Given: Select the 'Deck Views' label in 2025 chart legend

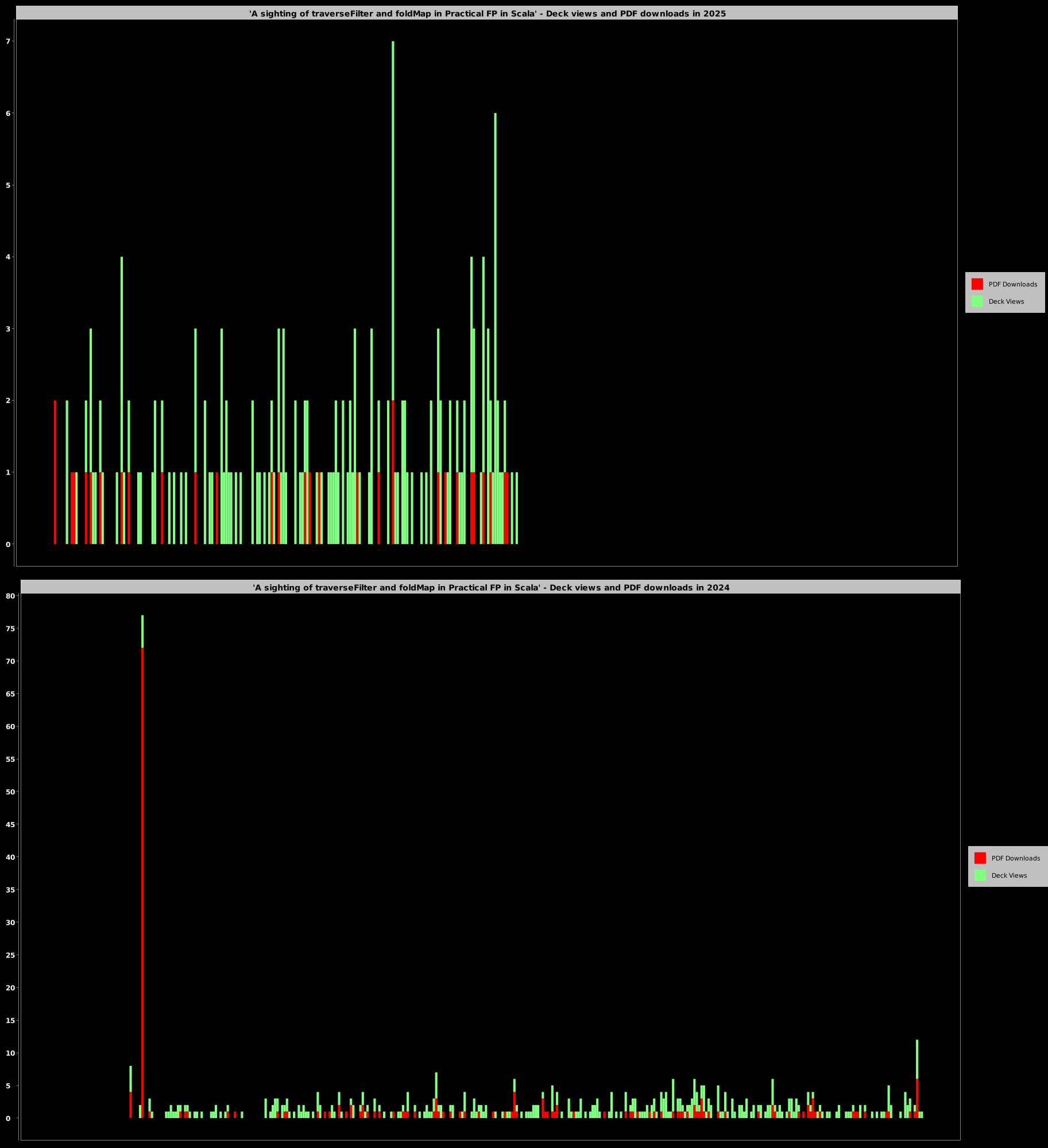Looking at the screenshot, I should pyautogui.click(x=1006, y=301).
